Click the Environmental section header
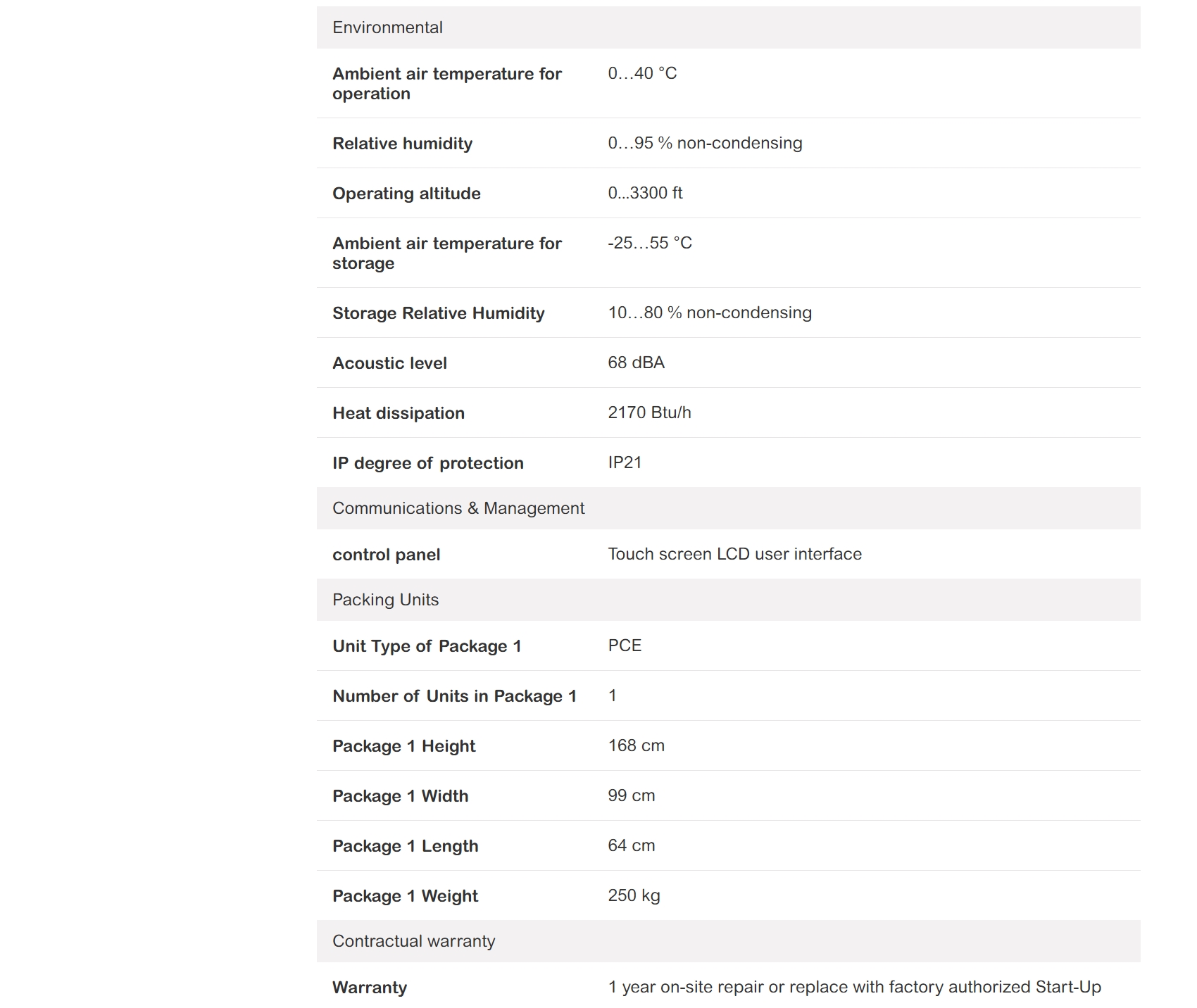Screen dimensions: 1197x1008 [387, 27]
